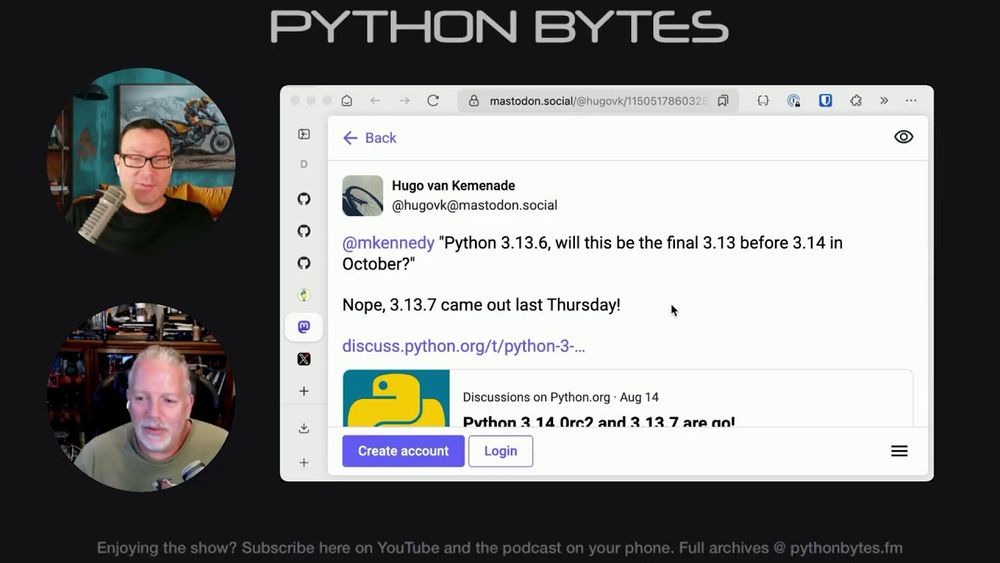Viewport: 1000px width, 563px height.
Task: Switch to the X (Twitter) tab
Action: [304, 359]
